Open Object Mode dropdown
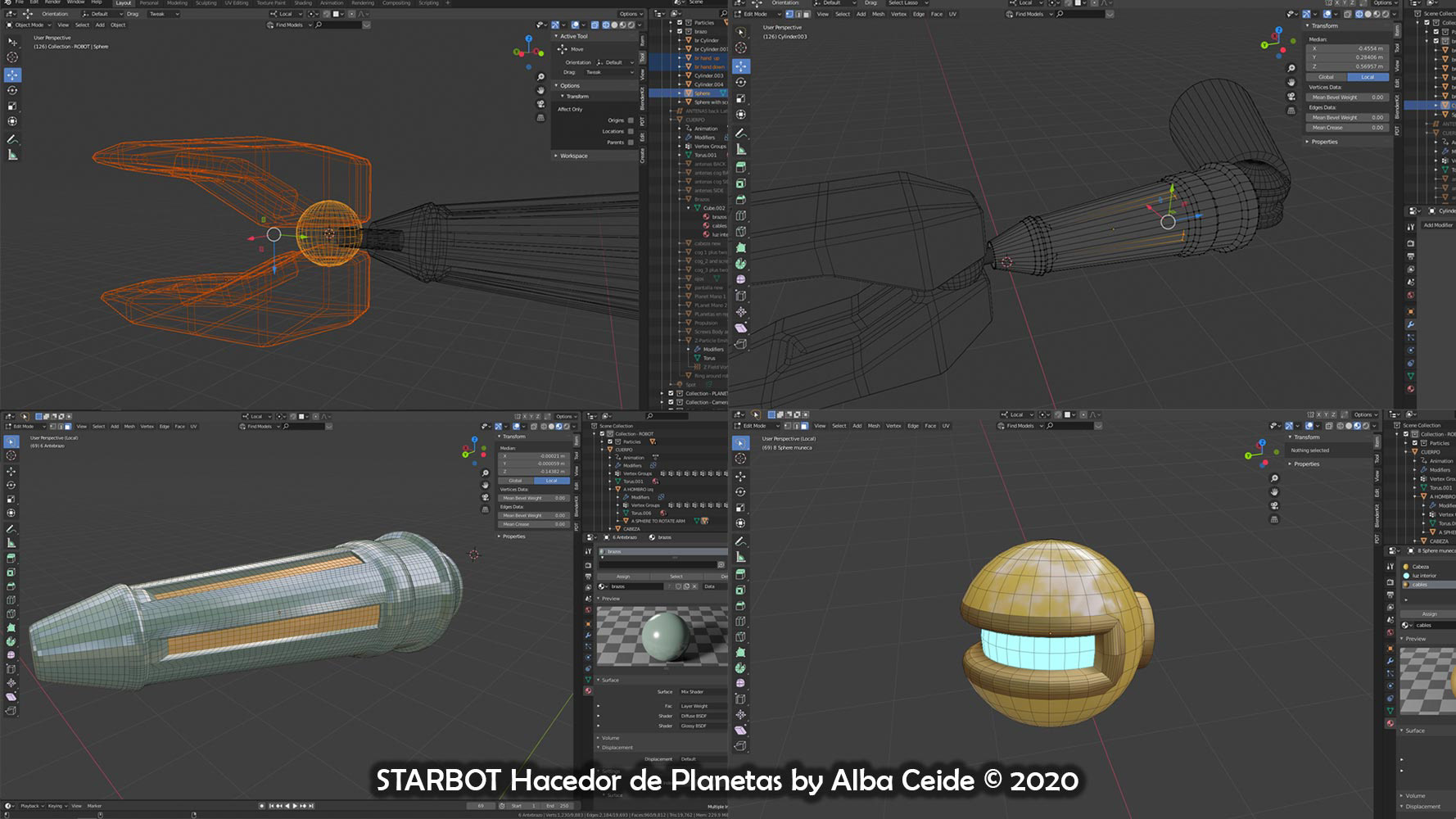The height and width of the screenshot is (819, 1456). pos(29,25)
